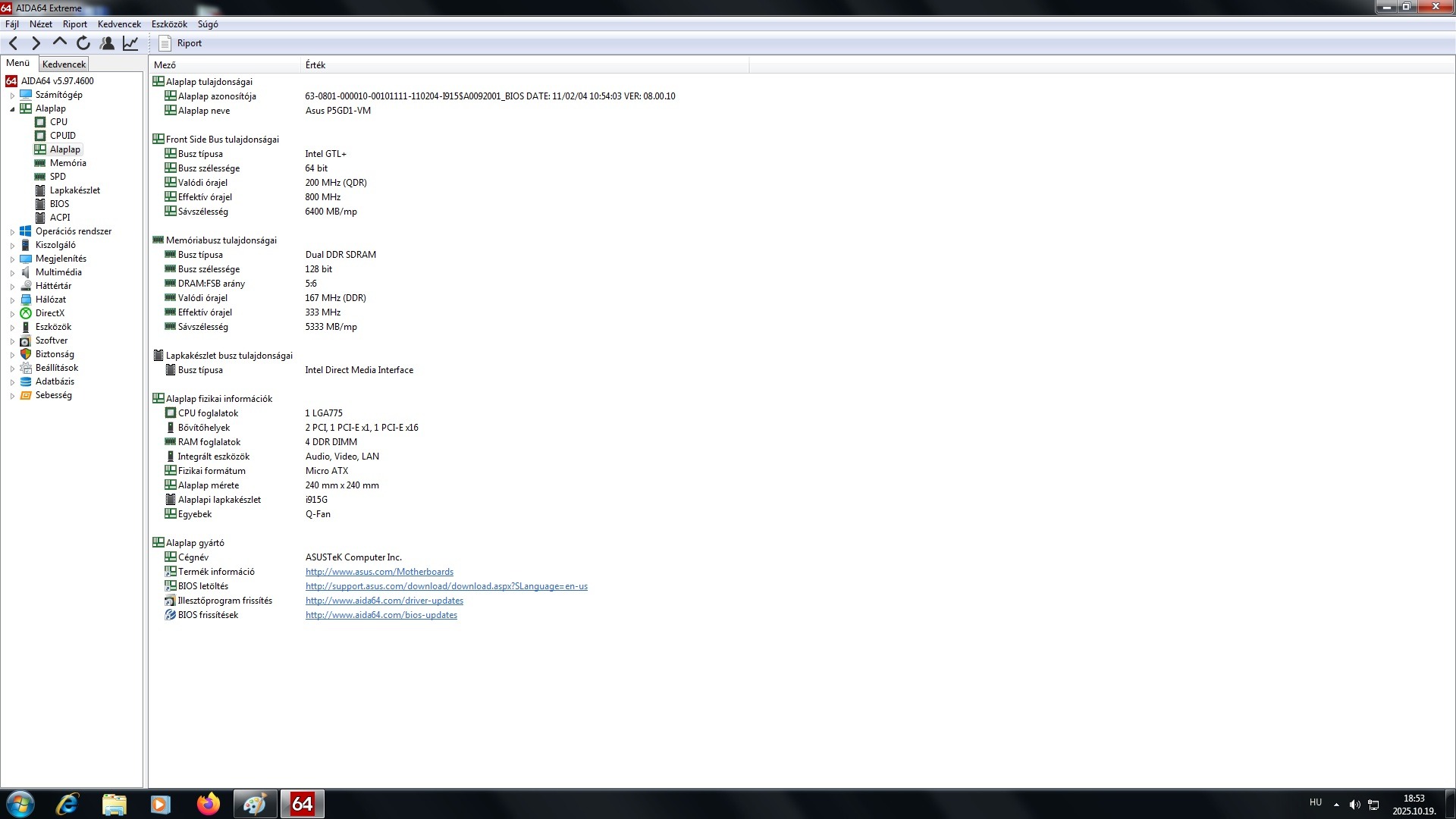The image size is (1456, 819).
Task: Click the Riport toolbar button
Action: [180, 43]
